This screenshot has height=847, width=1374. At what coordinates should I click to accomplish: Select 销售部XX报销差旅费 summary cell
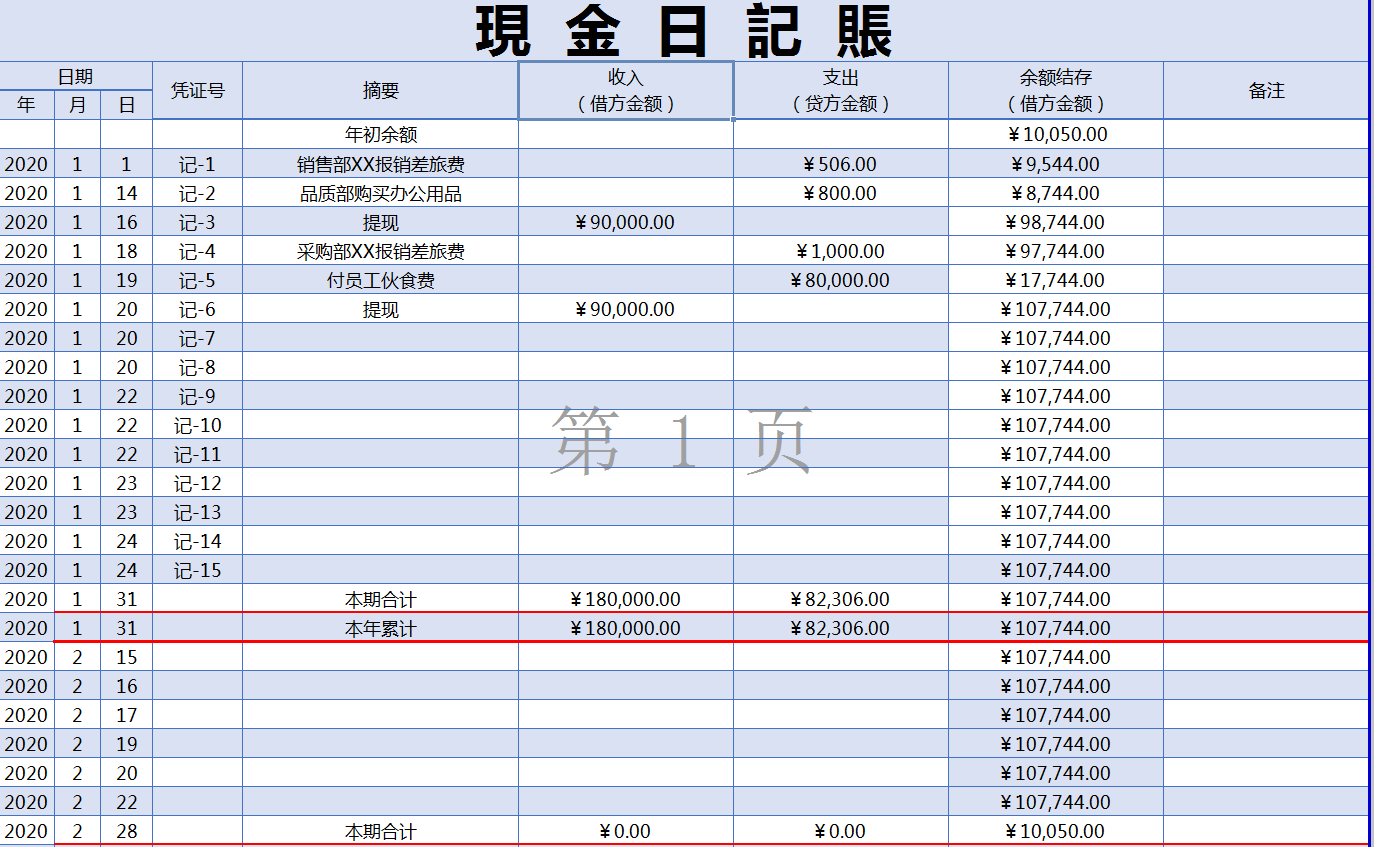click(381, 164)
